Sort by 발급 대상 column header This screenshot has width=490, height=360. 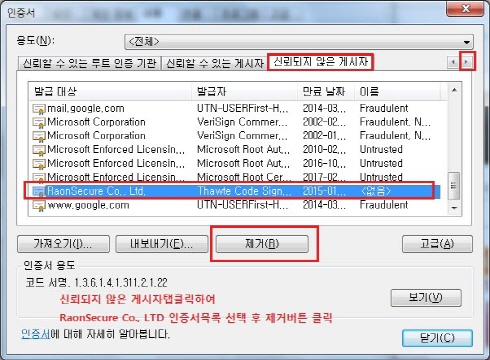pyautogui.click(x=110, y=91)
